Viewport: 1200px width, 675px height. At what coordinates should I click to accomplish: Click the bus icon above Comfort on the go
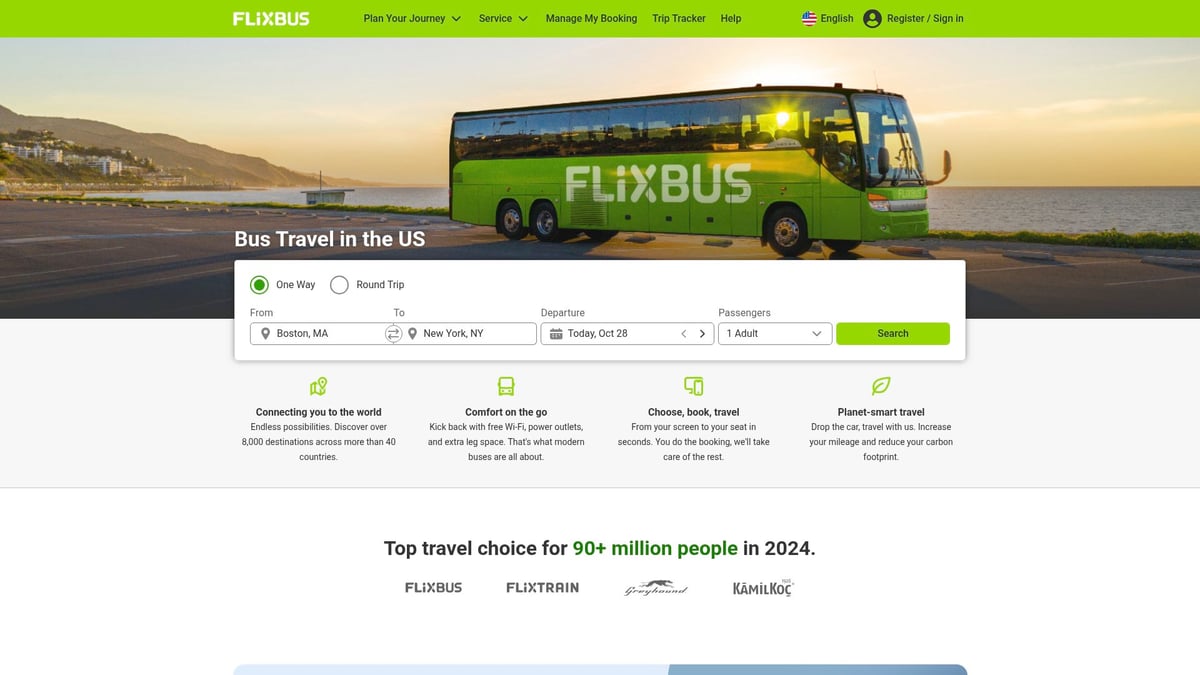click(506, 386)
